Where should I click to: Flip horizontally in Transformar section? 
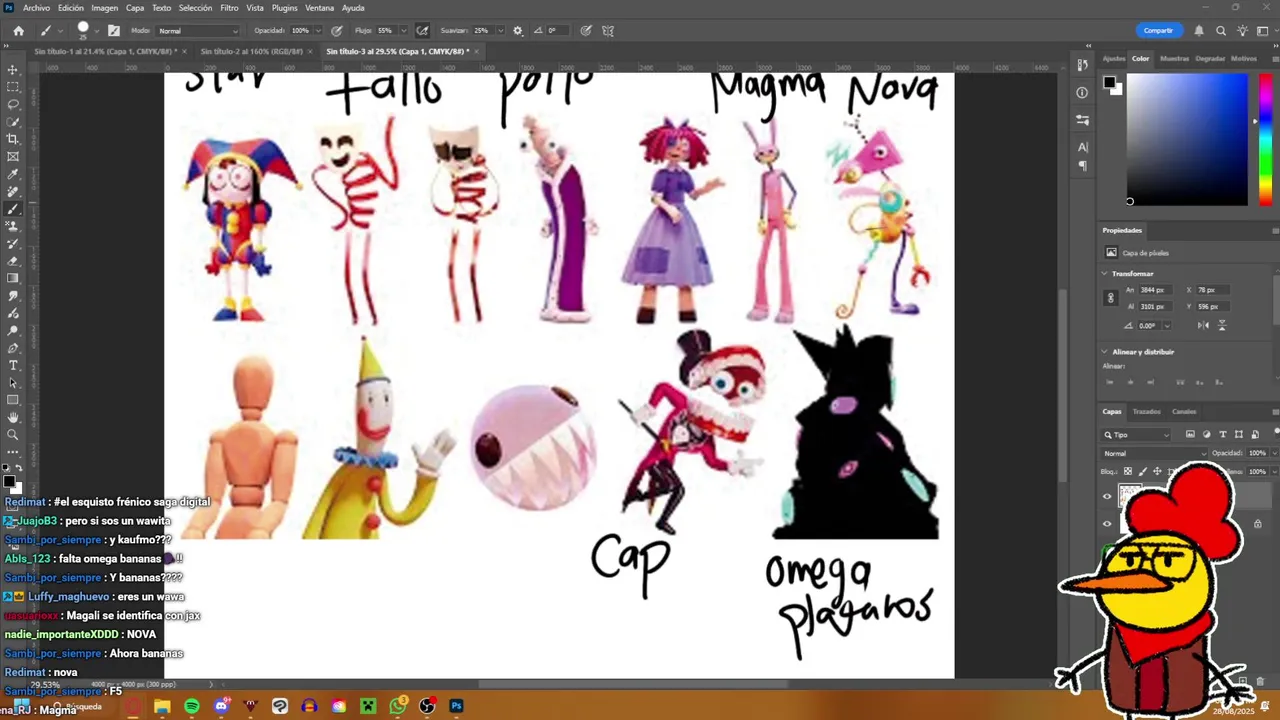pyautogui.click(x=1203, y=325)
